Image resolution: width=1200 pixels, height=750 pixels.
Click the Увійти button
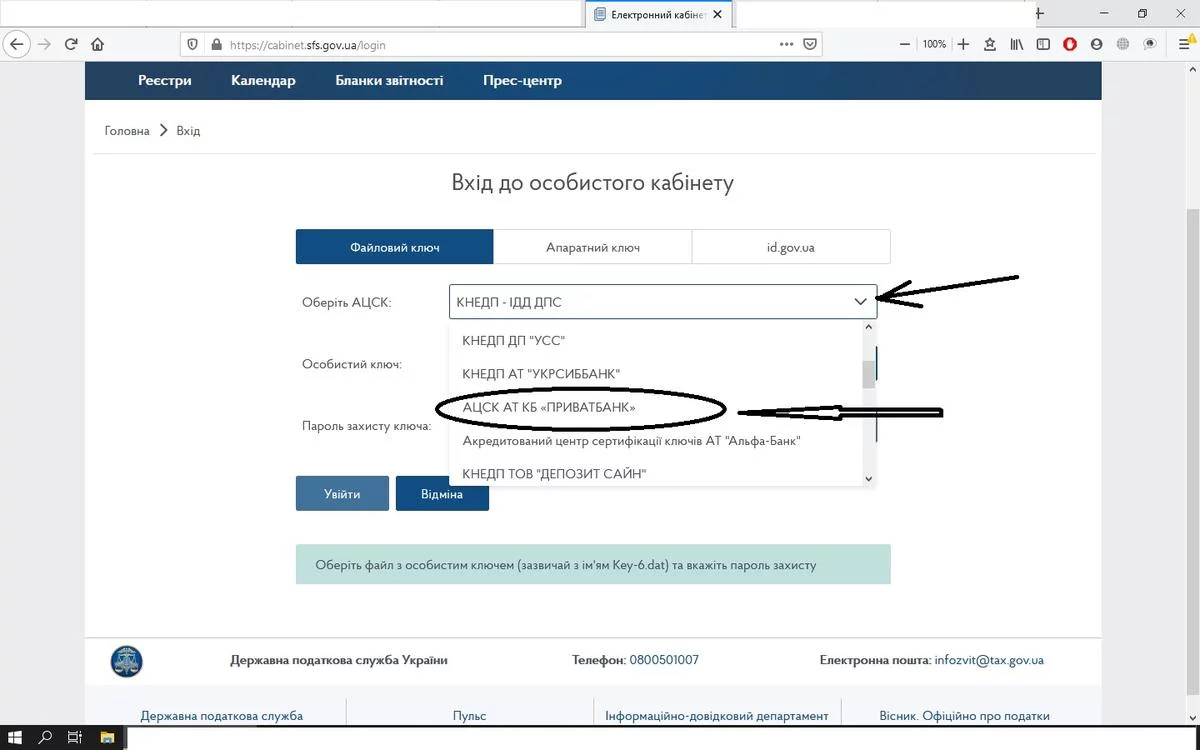tap(342, 494)
